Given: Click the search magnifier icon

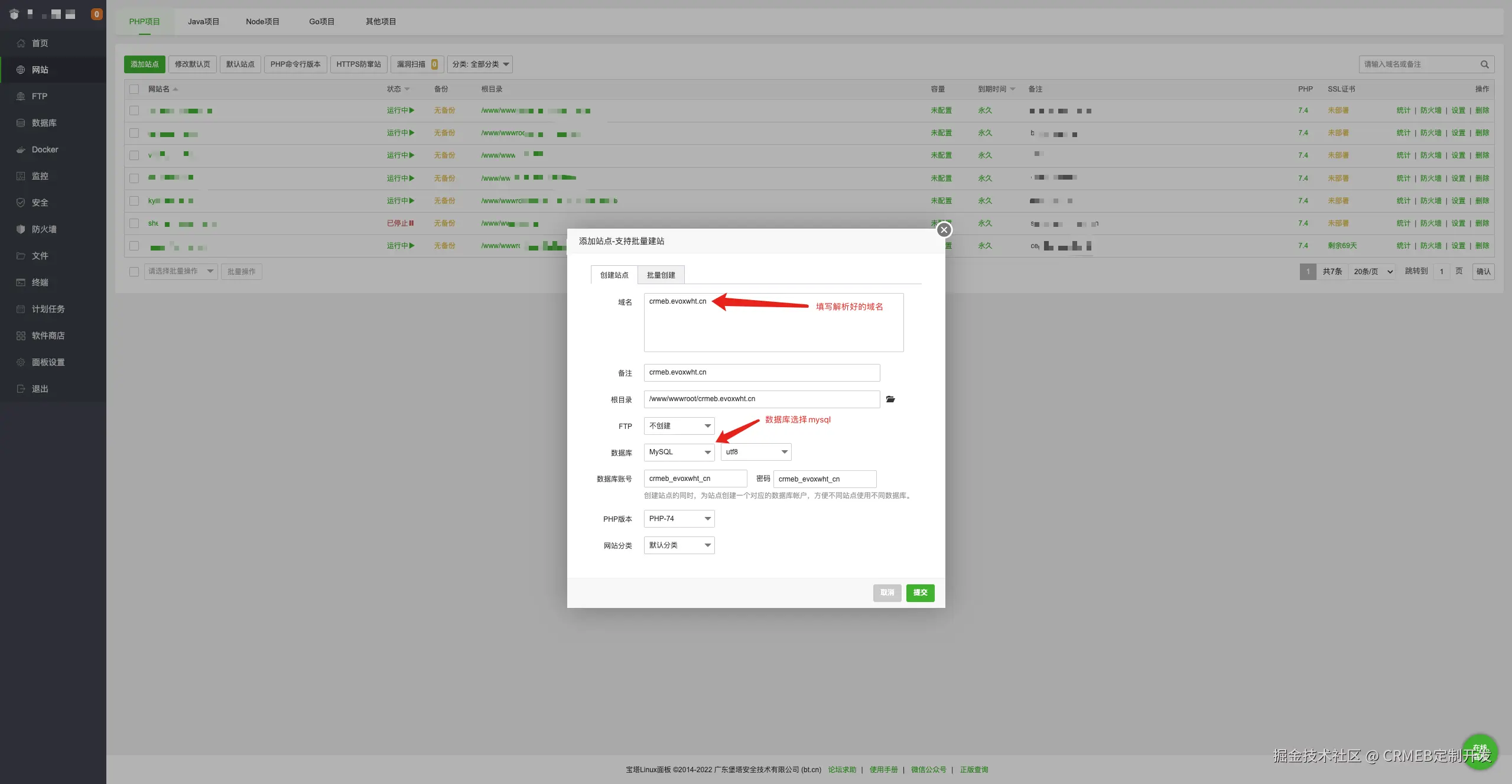Looking at the screenshot, I should click(1484, 64).
